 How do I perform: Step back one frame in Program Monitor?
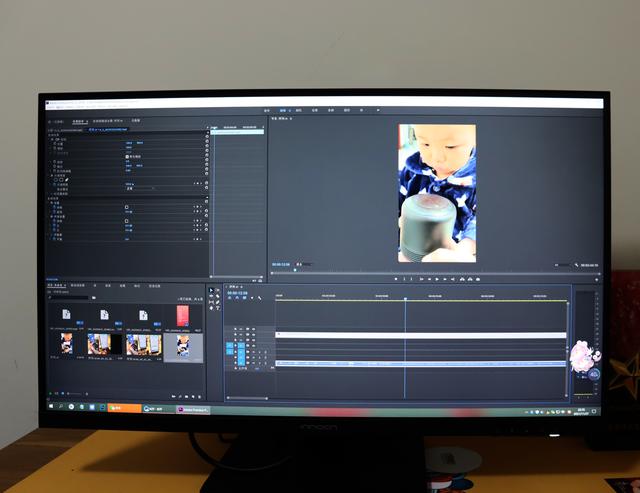429,279
